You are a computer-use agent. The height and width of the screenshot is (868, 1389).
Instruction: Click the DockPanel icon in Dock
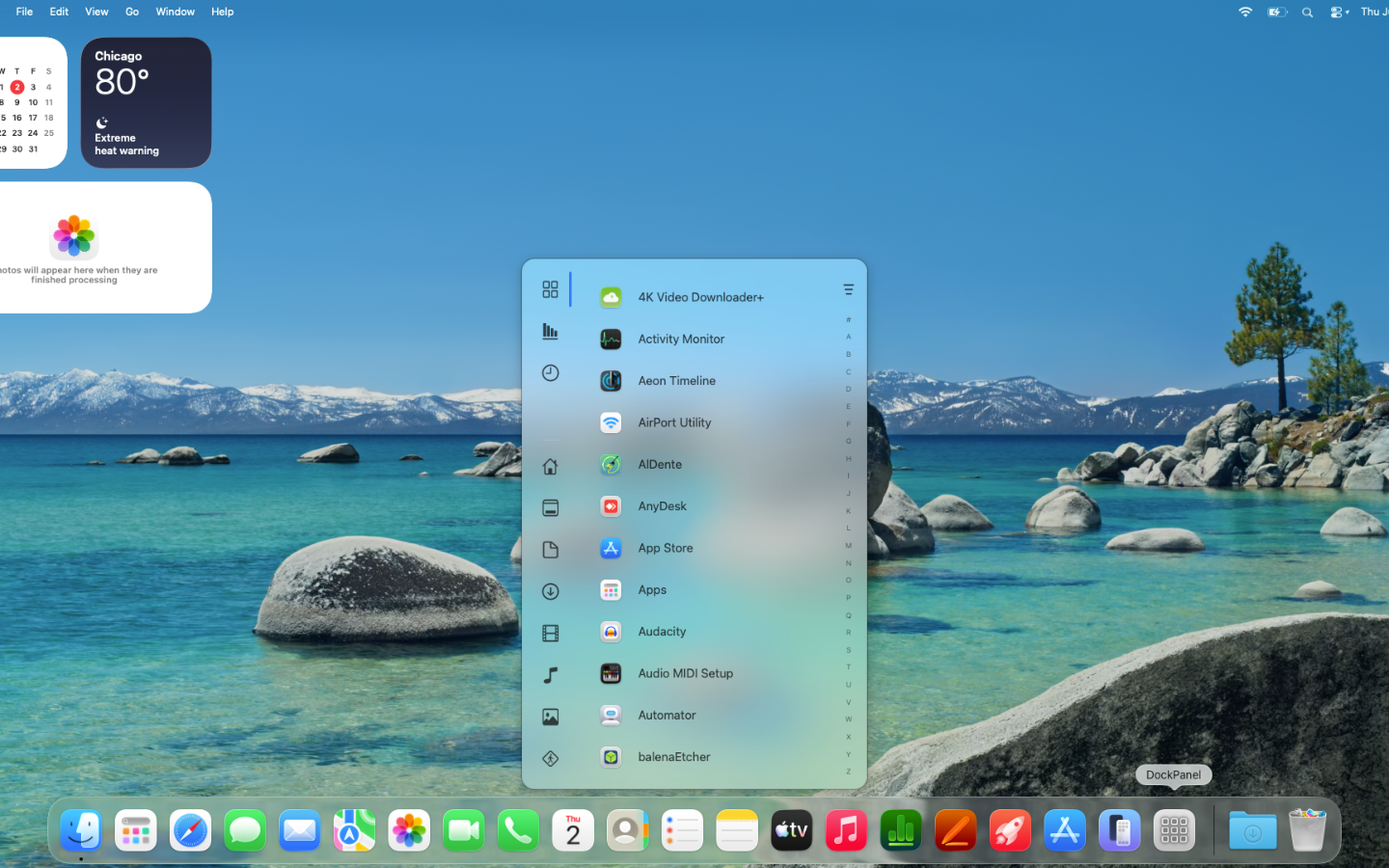pyautogui.click(x=1174, y=830)
